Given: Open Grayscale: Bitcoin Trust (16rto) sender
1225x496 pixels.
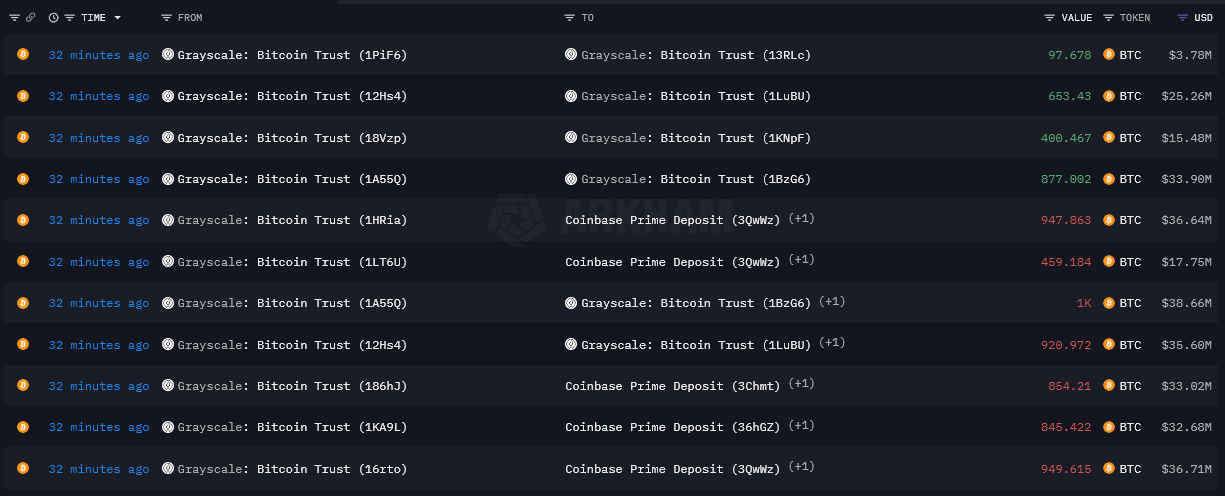Looking at the screenshot, I should pyautogui.click(x=292, y=469).
